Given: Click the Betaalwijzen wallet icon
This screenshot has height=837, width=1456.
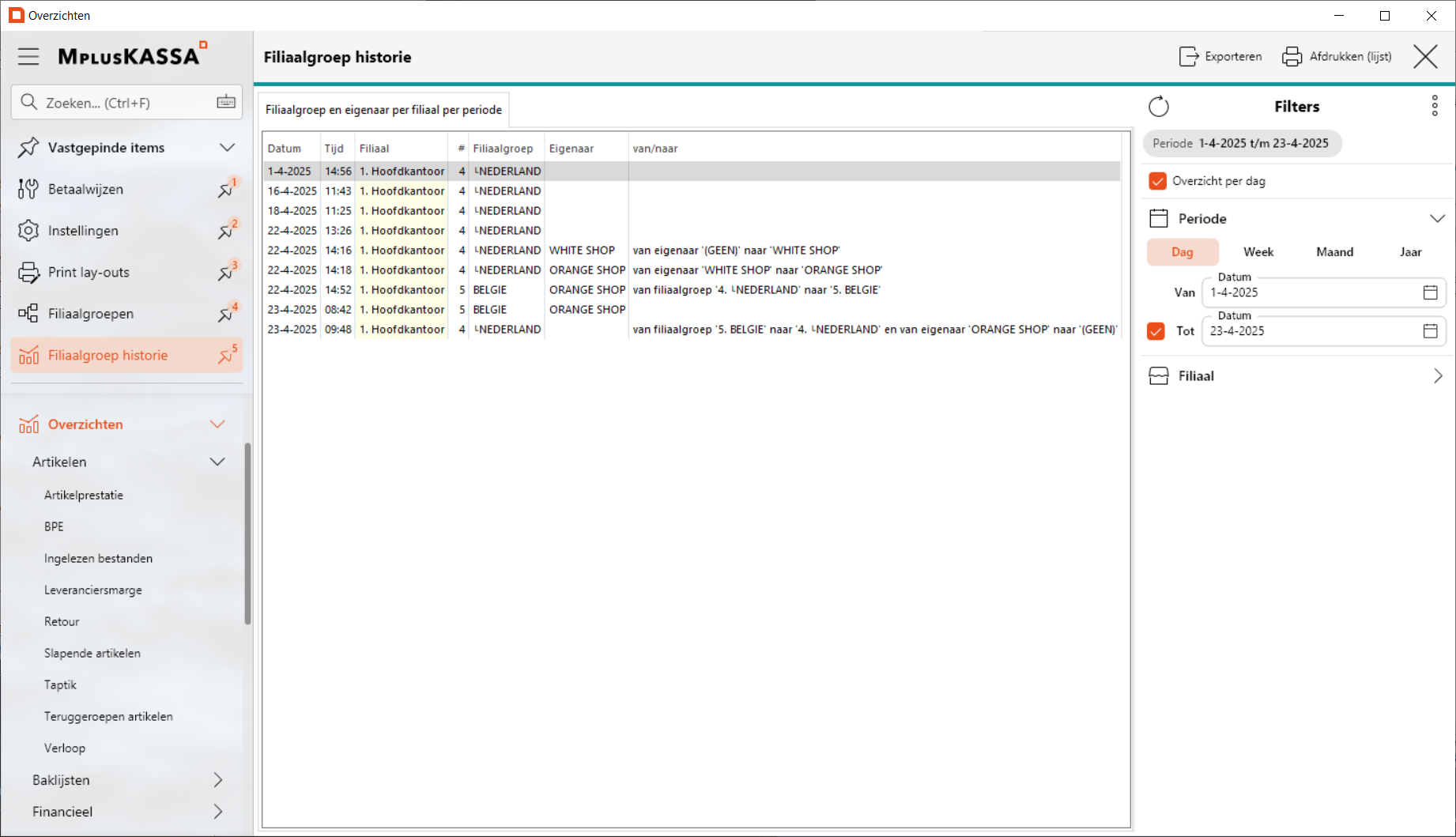Looking at the screenshot, I should 28,189.
